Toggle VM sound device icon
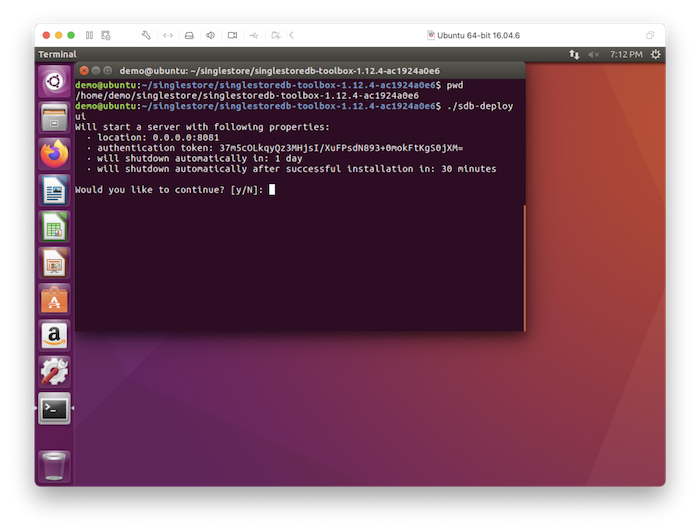Screen dimensions: 700x532 211,35
